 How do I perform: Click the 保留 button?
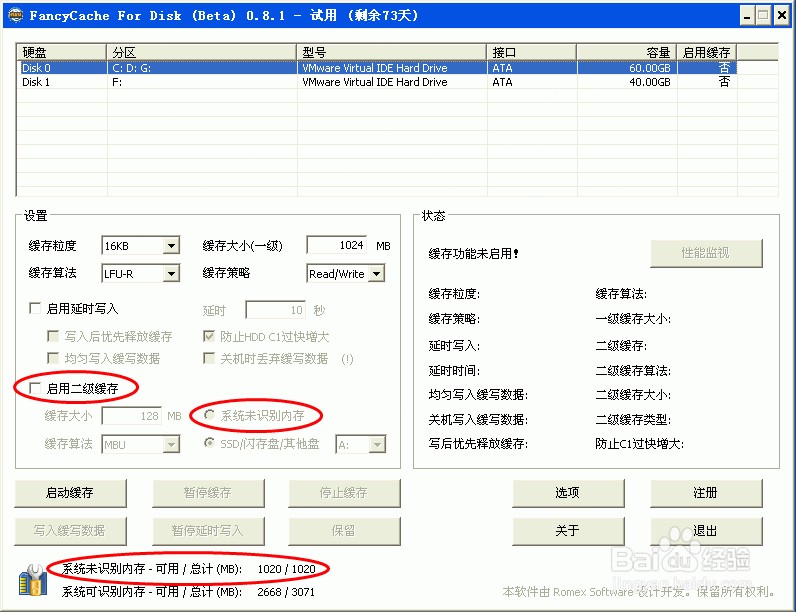pos(344,531)
